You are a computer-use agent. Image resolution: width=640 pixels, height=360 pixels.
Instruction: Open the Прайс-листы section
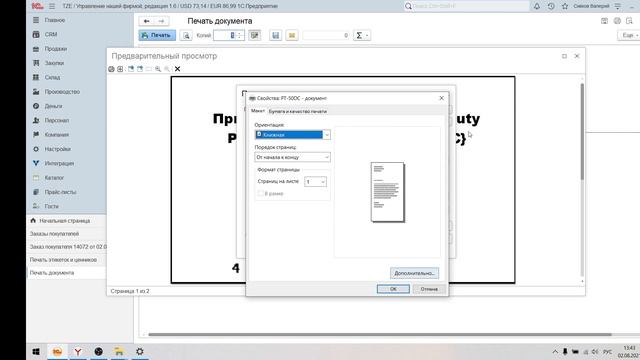[60, 192]
